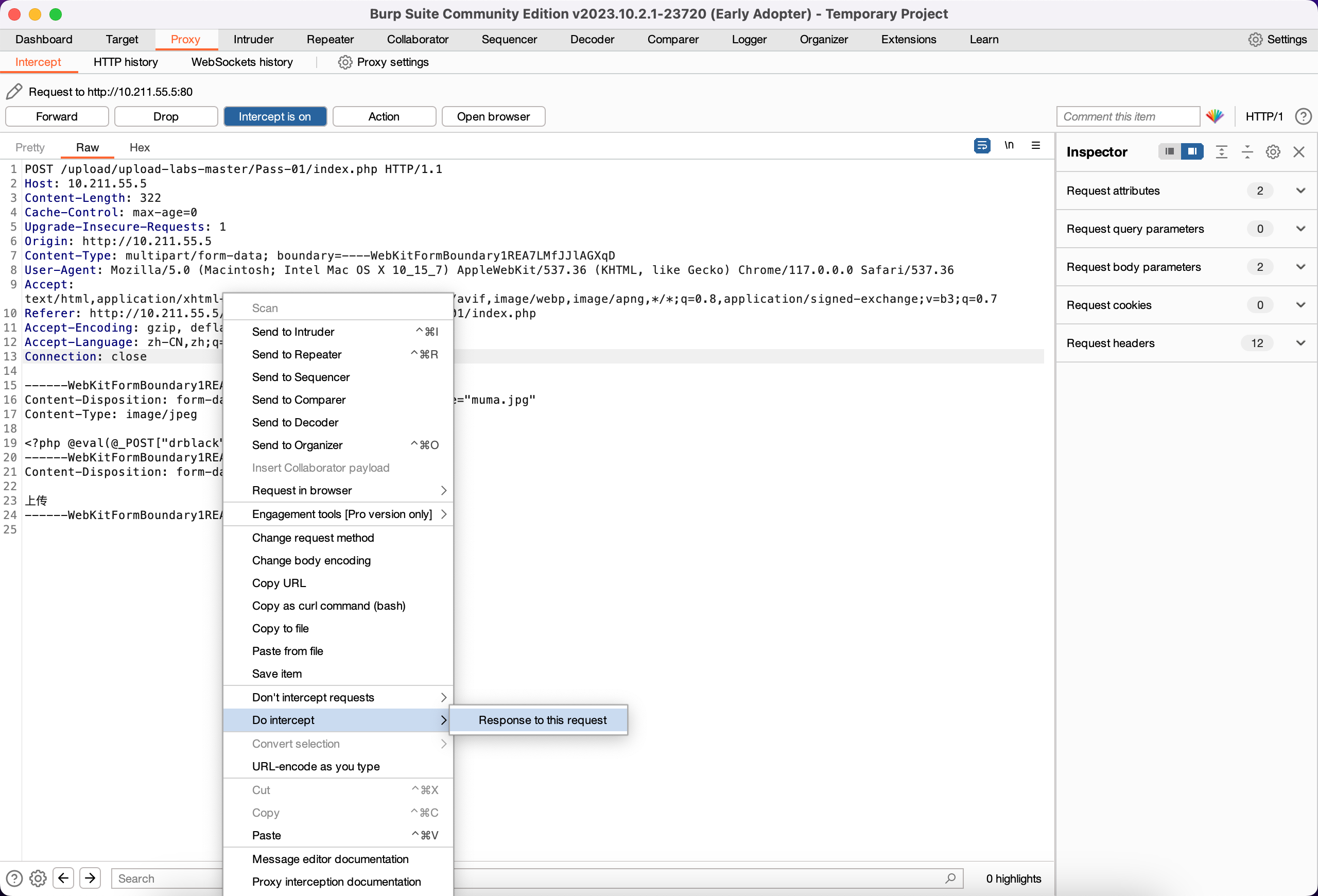Open the editor hamburger options menu

click(x=1035, y=145)
